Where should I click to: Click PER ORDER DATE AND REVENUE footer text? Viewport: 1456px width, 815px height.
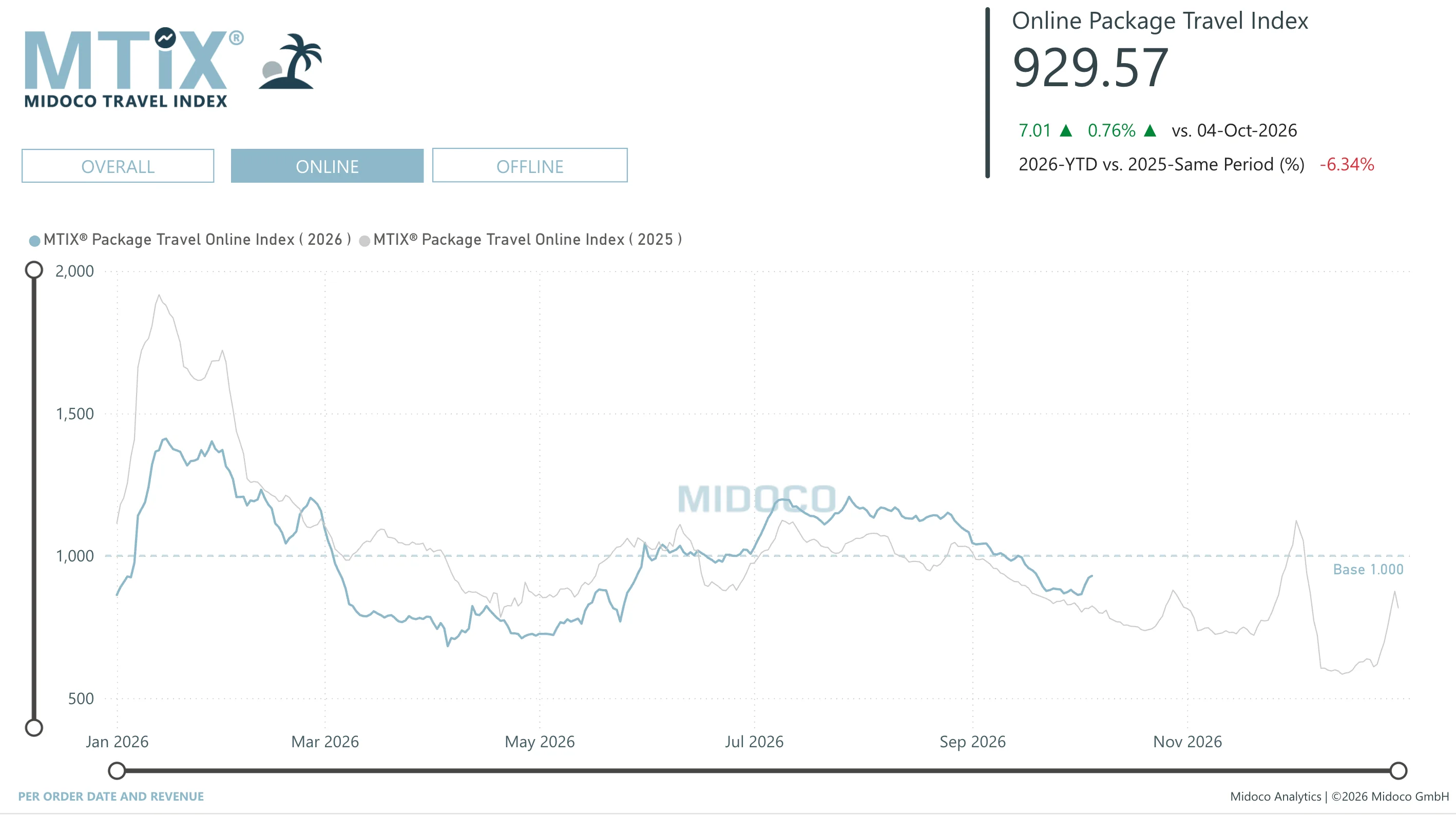pos(111,797)
